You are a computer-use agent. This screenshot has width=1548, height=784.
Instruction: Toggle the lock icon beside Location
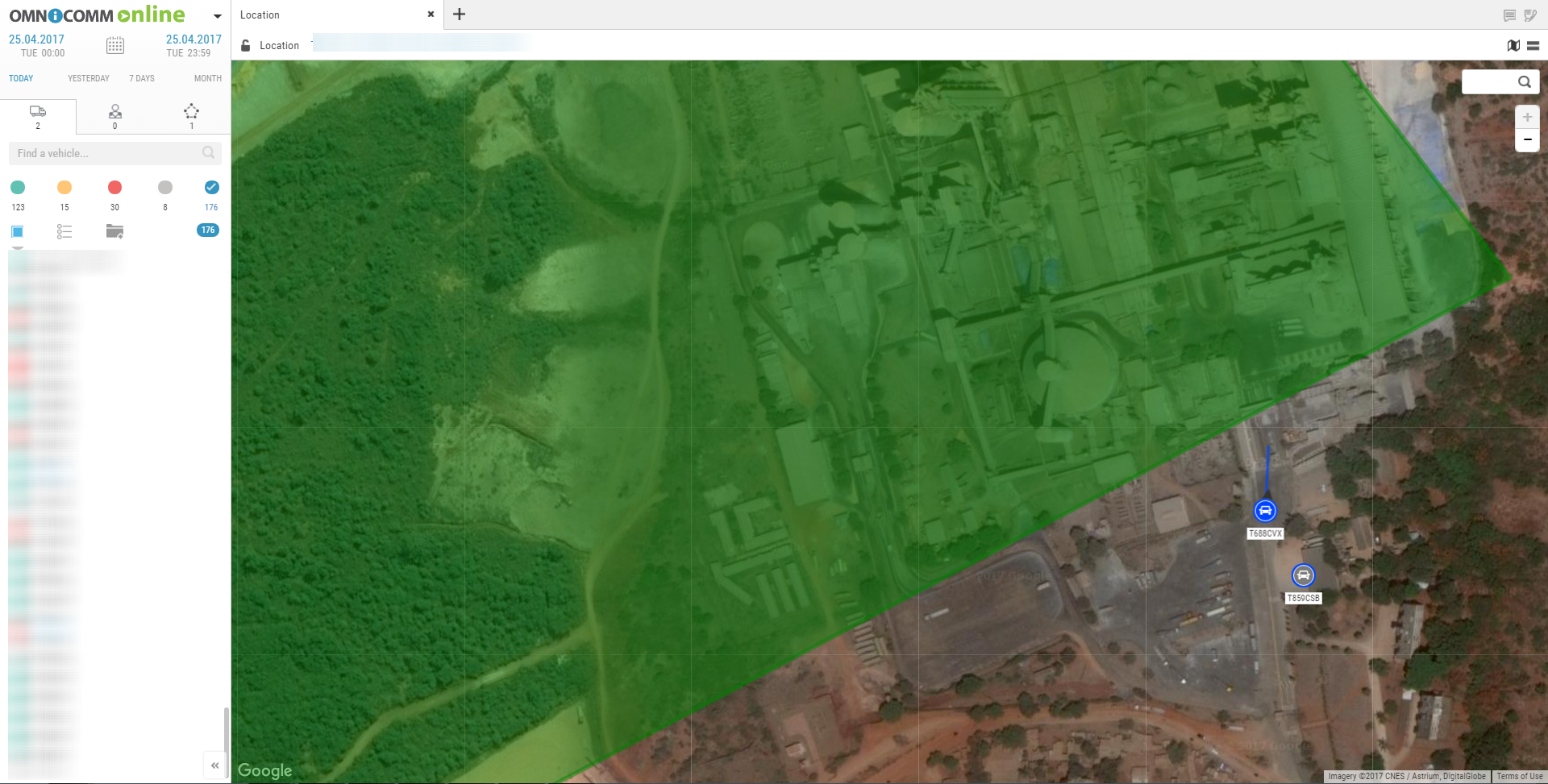click(x=246, y=46)
